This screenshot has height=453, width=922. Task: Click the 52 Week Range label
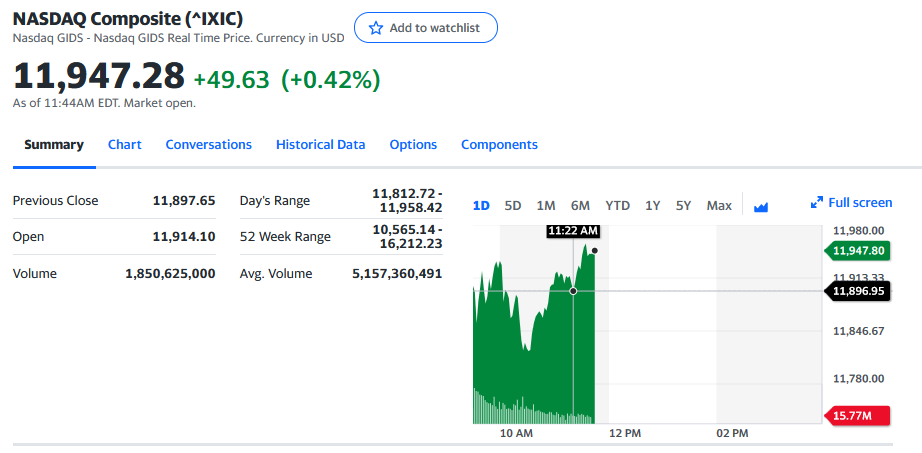[285, 237]
